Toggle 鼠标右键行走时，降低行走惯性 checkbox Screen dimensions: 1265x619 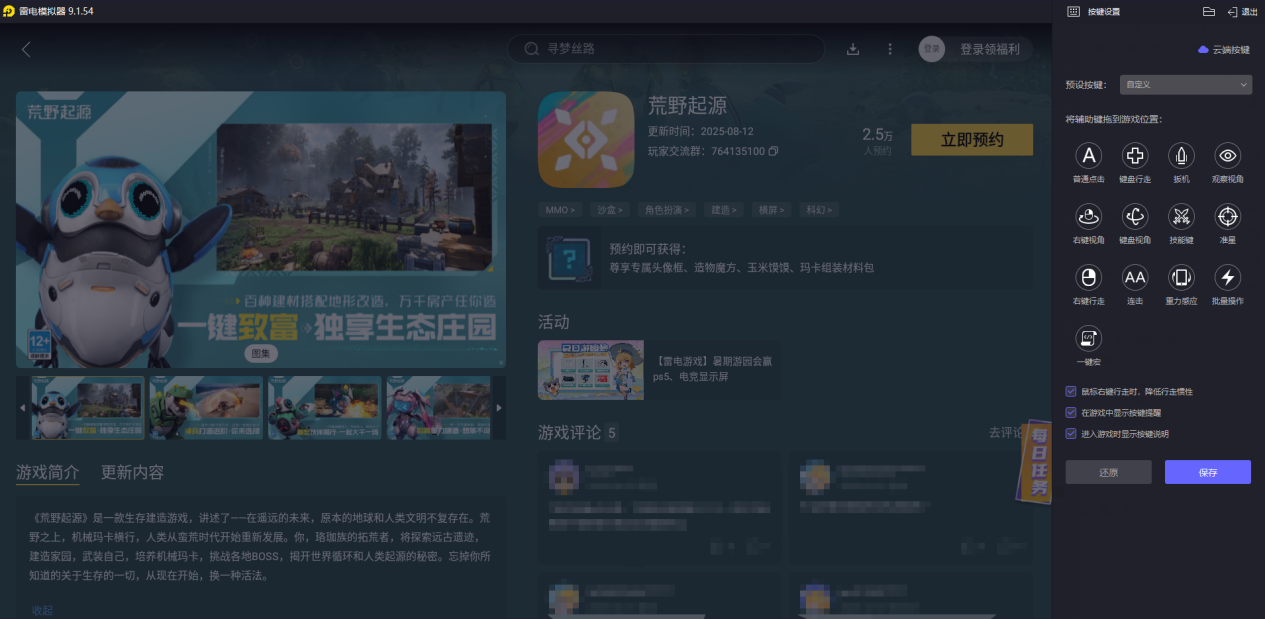point(1071,392)
